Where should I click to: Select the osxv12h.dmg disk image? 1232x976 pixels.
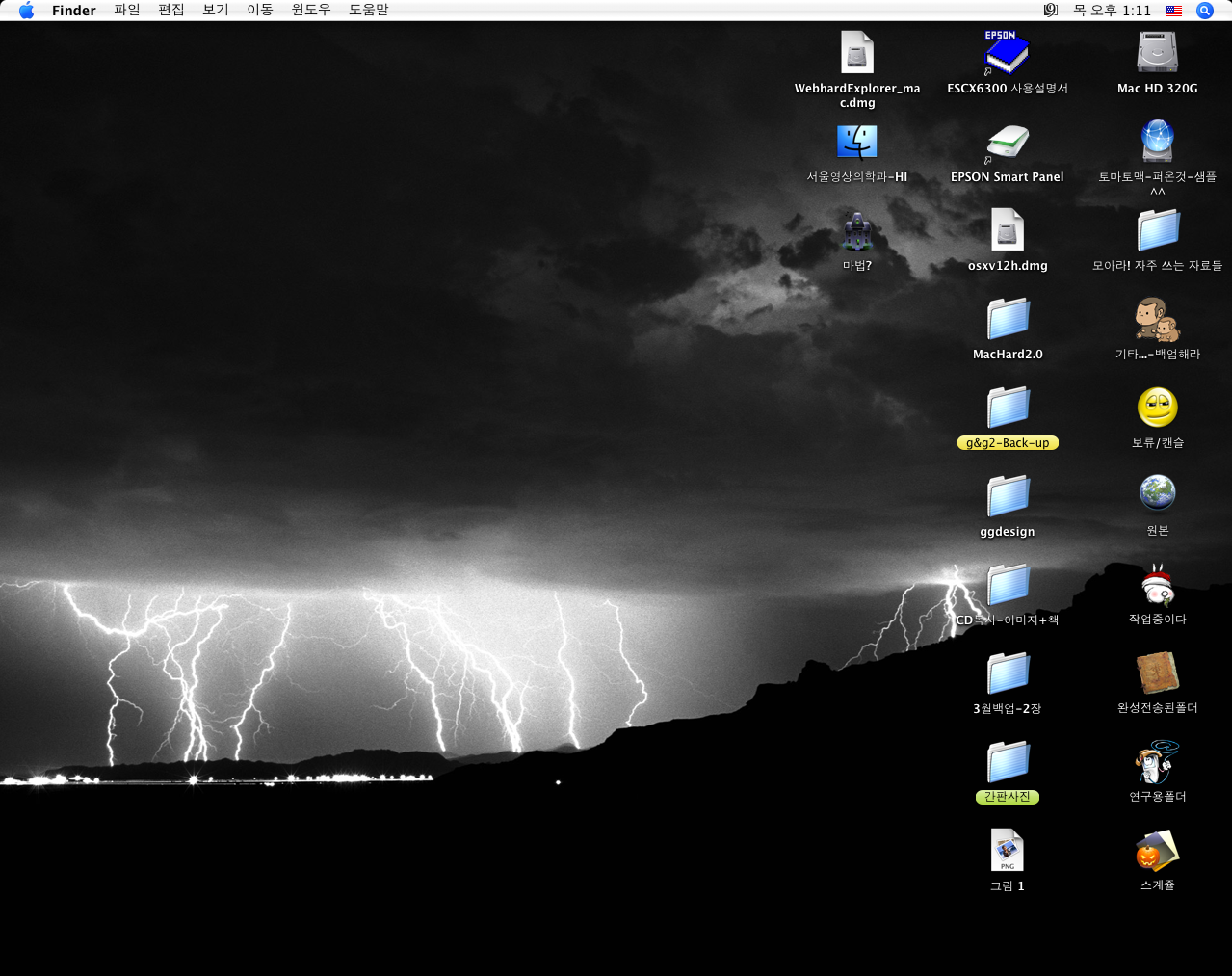click(1008, 231)
